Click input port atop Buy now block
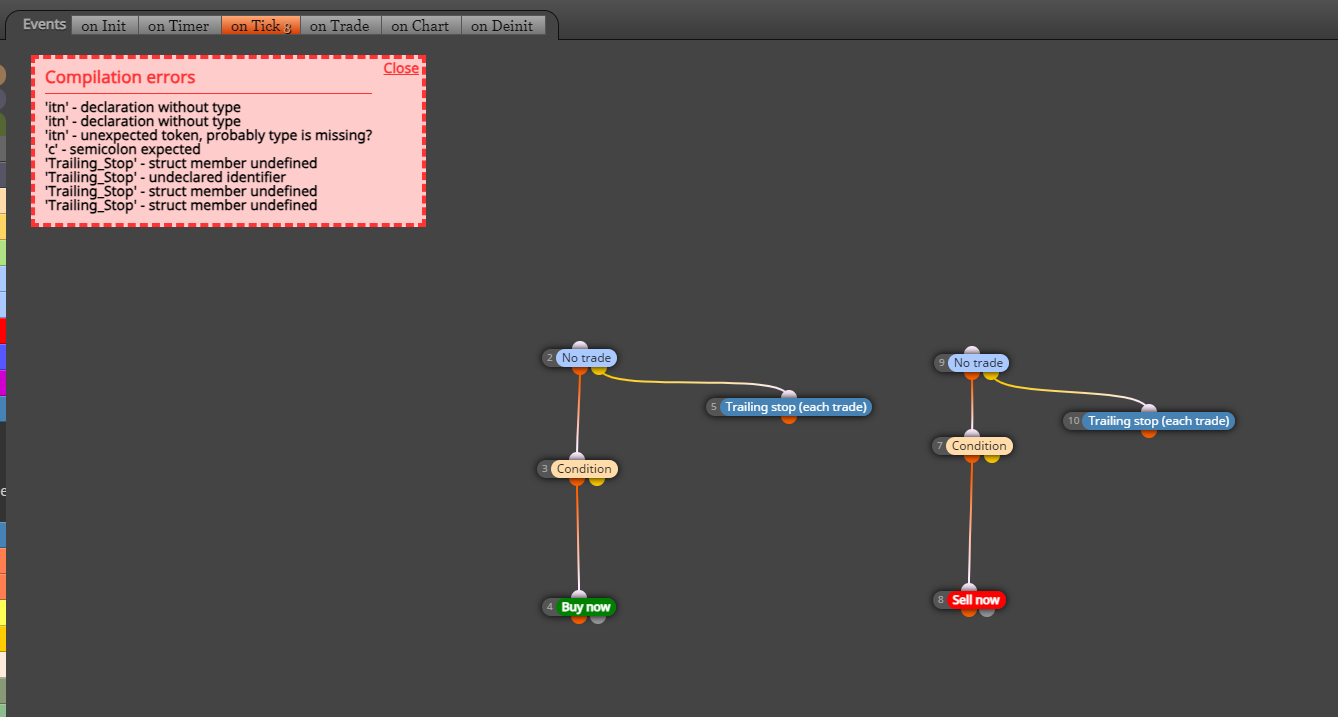The image size is (1338, 717). pos(579,595)
